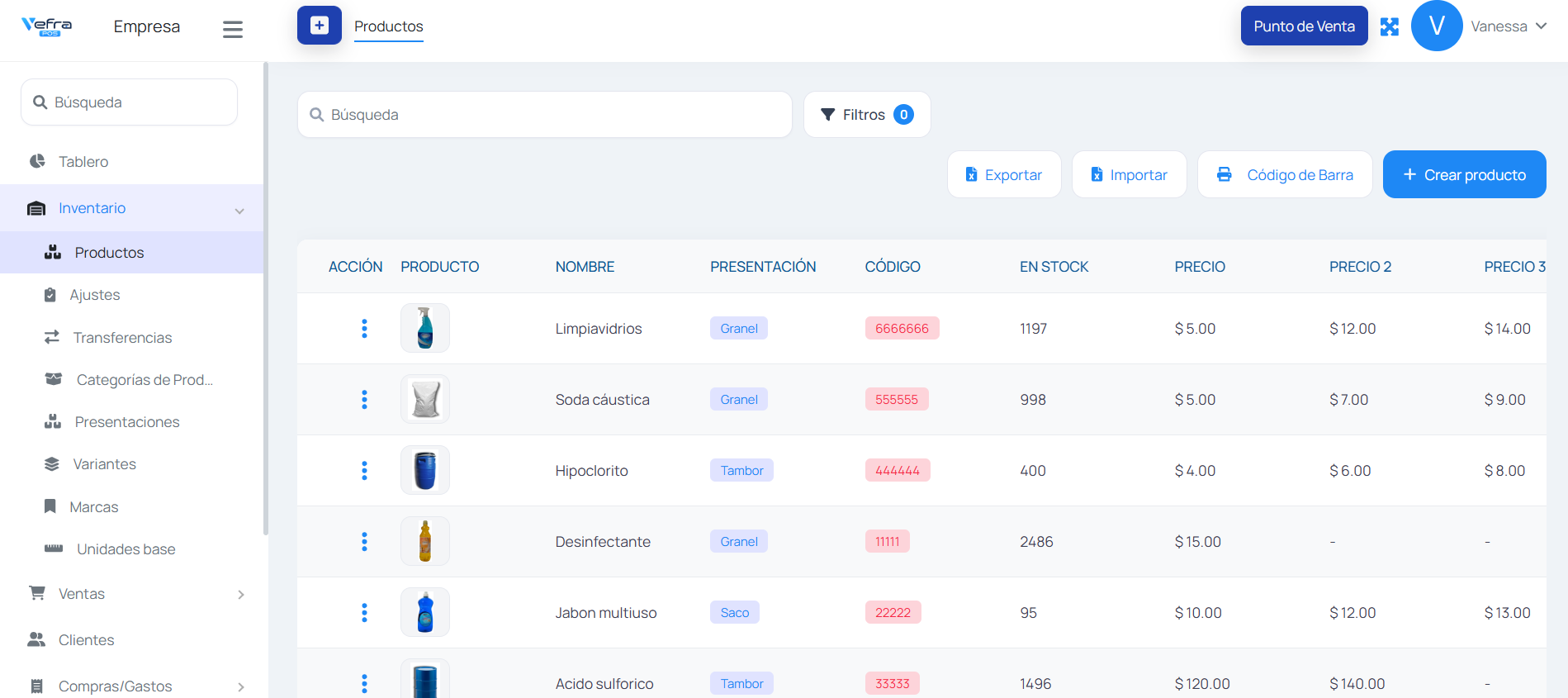The height and width of the screenshot is (698, 1568).
Task: Click Crear producto button
Action: [1465, 174]
